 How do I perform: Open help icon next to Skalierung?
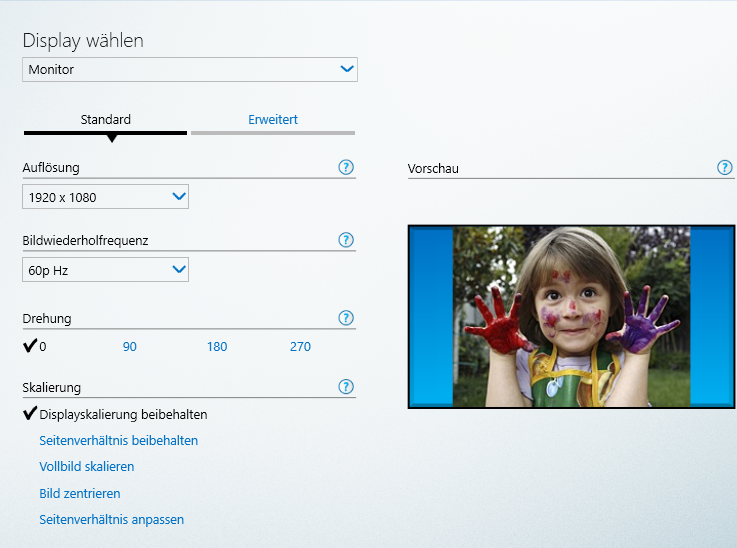pyautogui.click(x=346, y=386)
